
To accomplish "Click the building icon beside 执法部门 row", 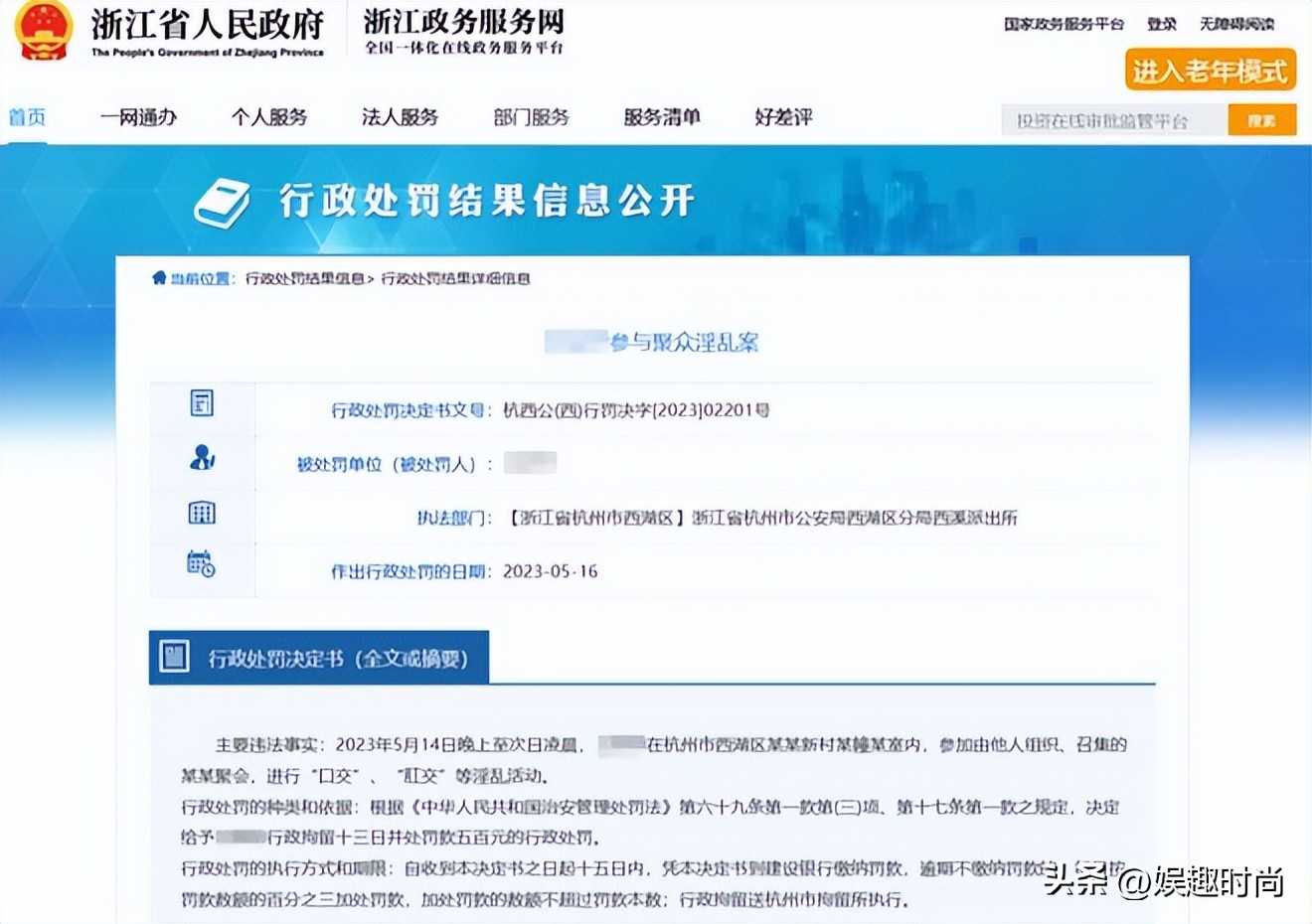I will pyautogui.click(x=202, y=512).
